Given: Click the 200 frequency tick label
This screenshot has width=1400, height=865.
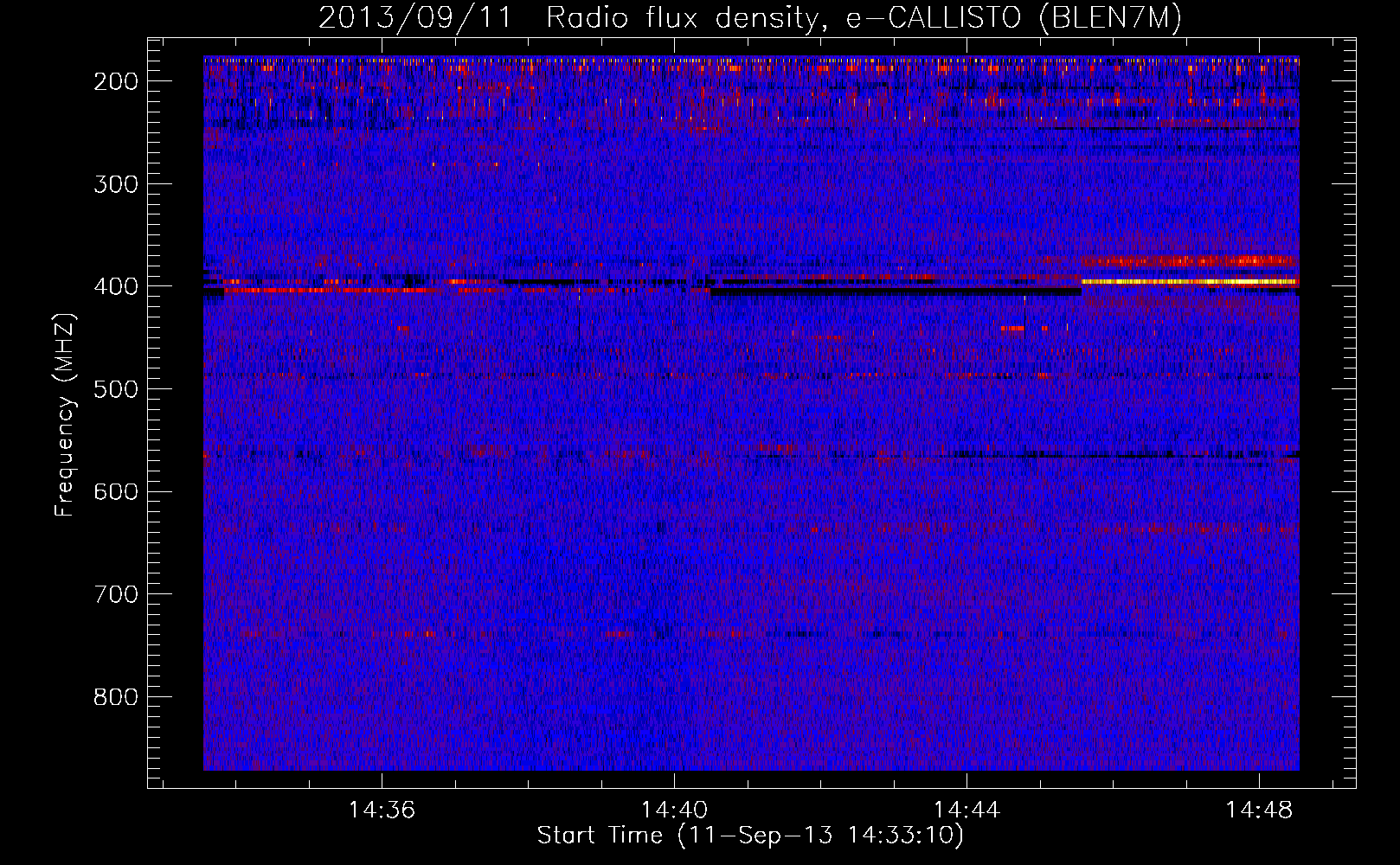Looking at the screenshot, I should [115, 81].
